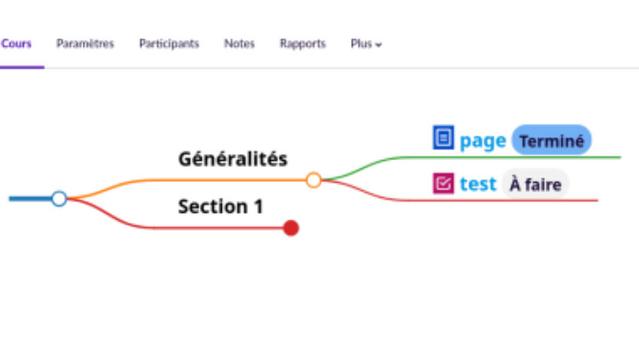Mark test done via À faire badge
The width and height of the screenshot is (639, 361).
535,185
